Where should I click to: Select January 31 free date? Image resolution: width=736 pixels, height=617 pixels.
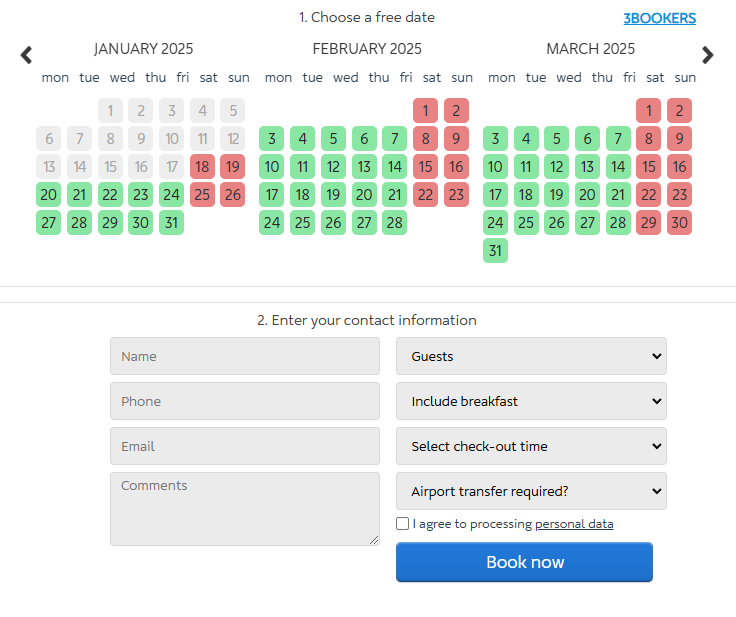(x=172, y=222)
